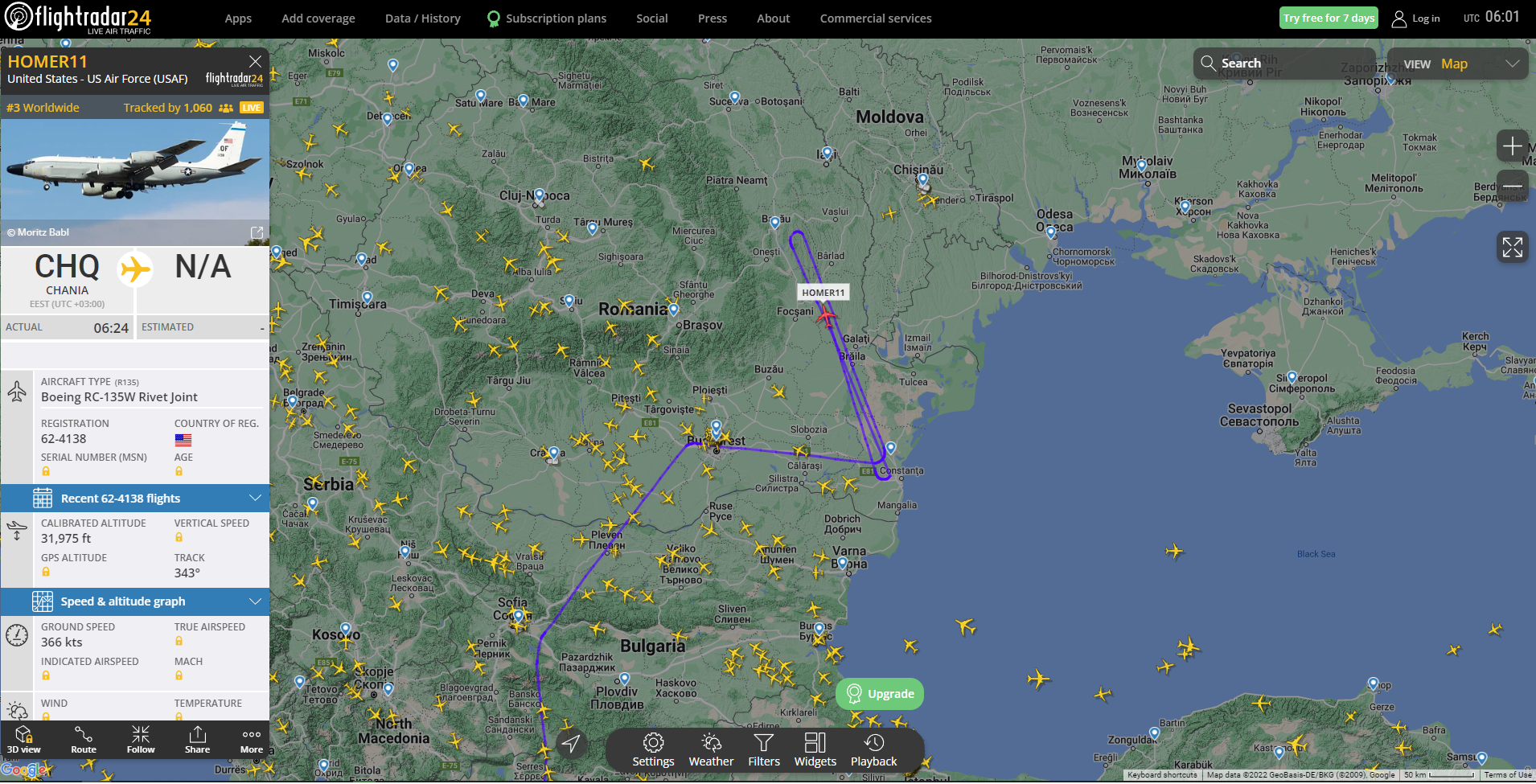Click the locked True airspeed icon
Screen dimensions: 1536x784
(x=179, y=642)
